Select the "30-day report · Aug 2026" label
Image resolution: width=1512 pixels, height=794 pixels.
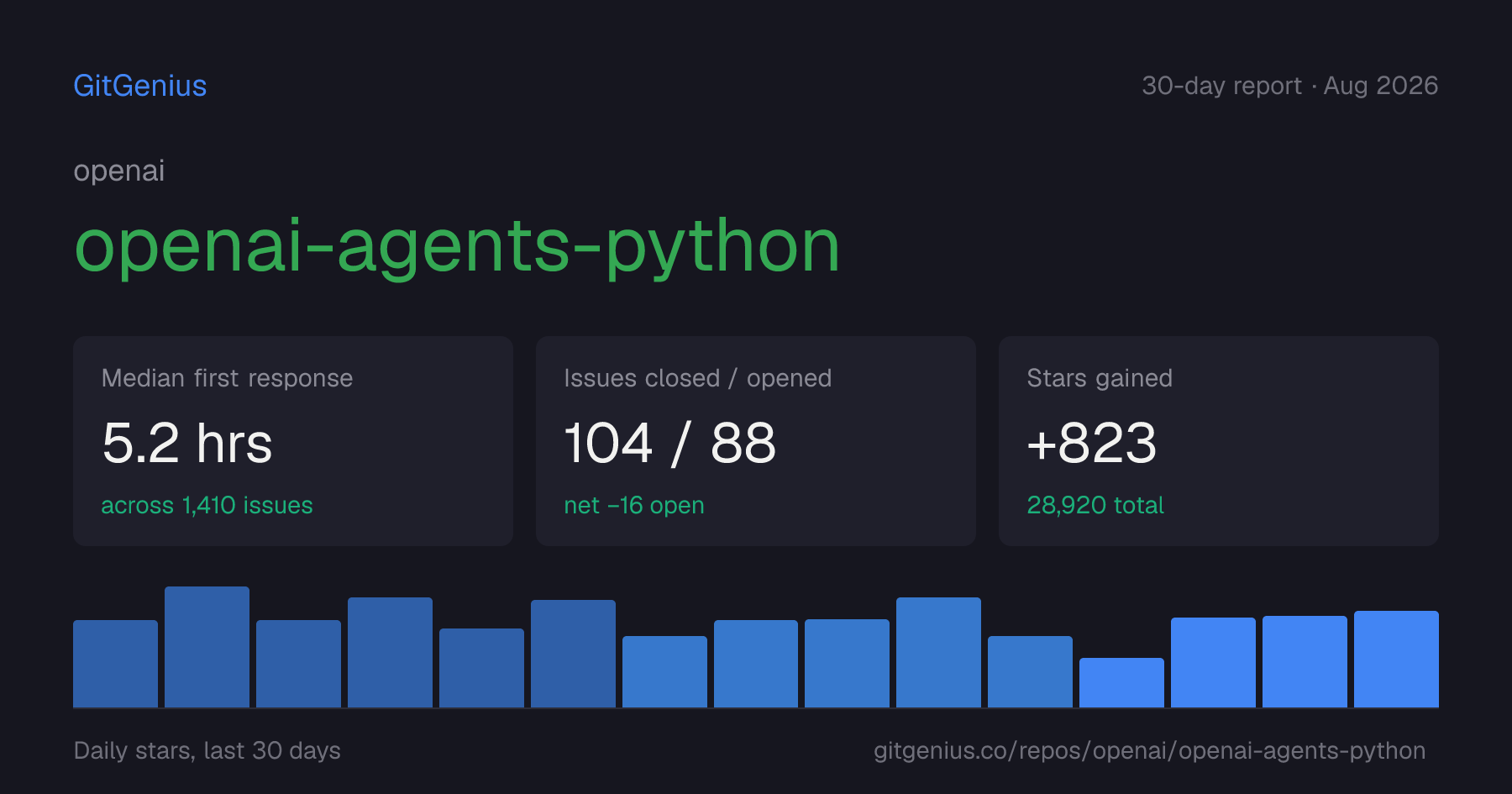tap(1289, 86)
